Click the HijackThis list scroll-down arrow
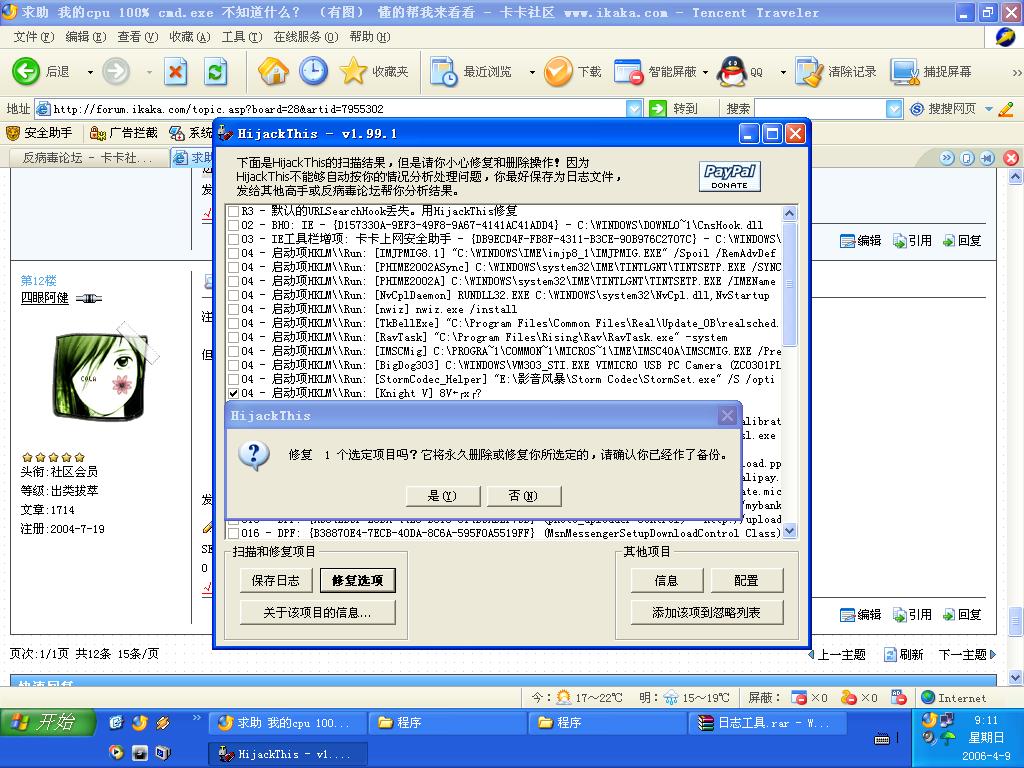The width and height of the screenshot is (1024, 768). point(789,531)
